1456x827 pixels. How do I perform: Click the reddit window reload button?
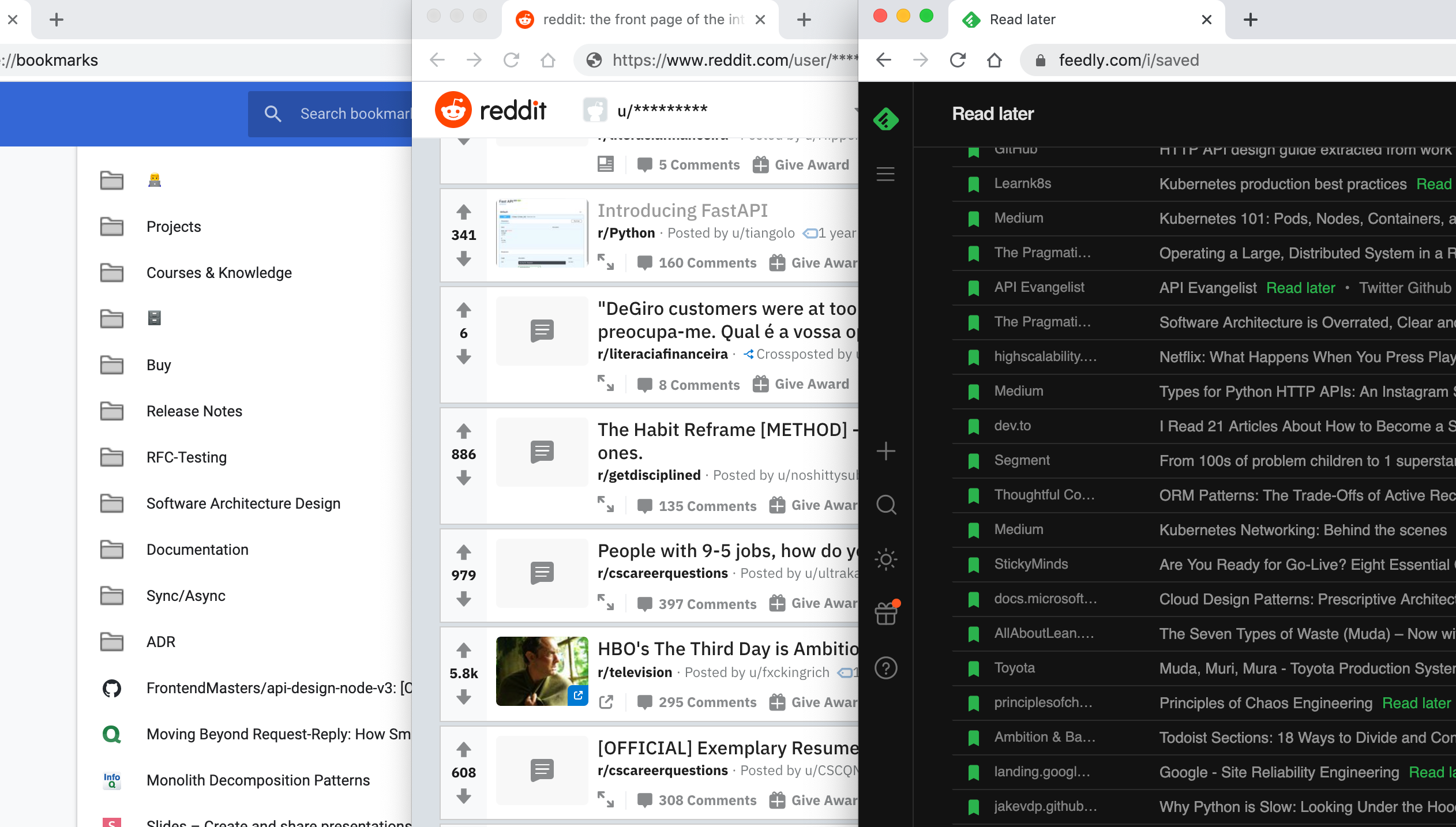click(x=511, y=60)
